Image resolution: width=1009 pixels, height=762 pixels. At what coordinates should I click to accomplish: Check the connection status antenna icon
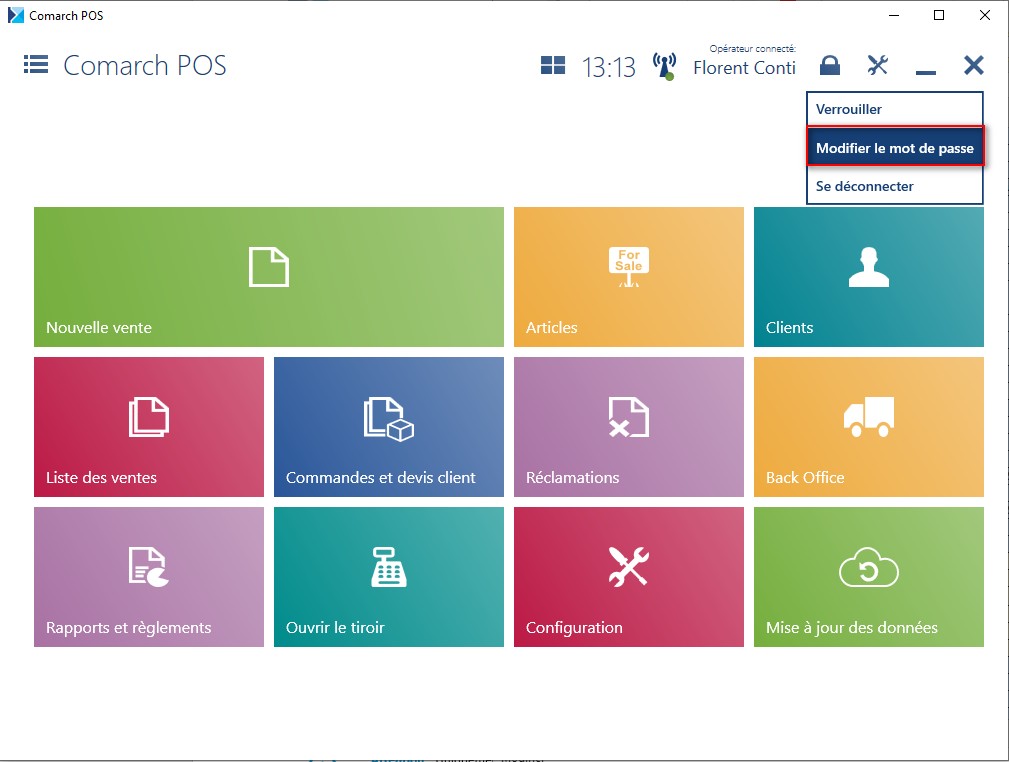click(x=664, y=66)
